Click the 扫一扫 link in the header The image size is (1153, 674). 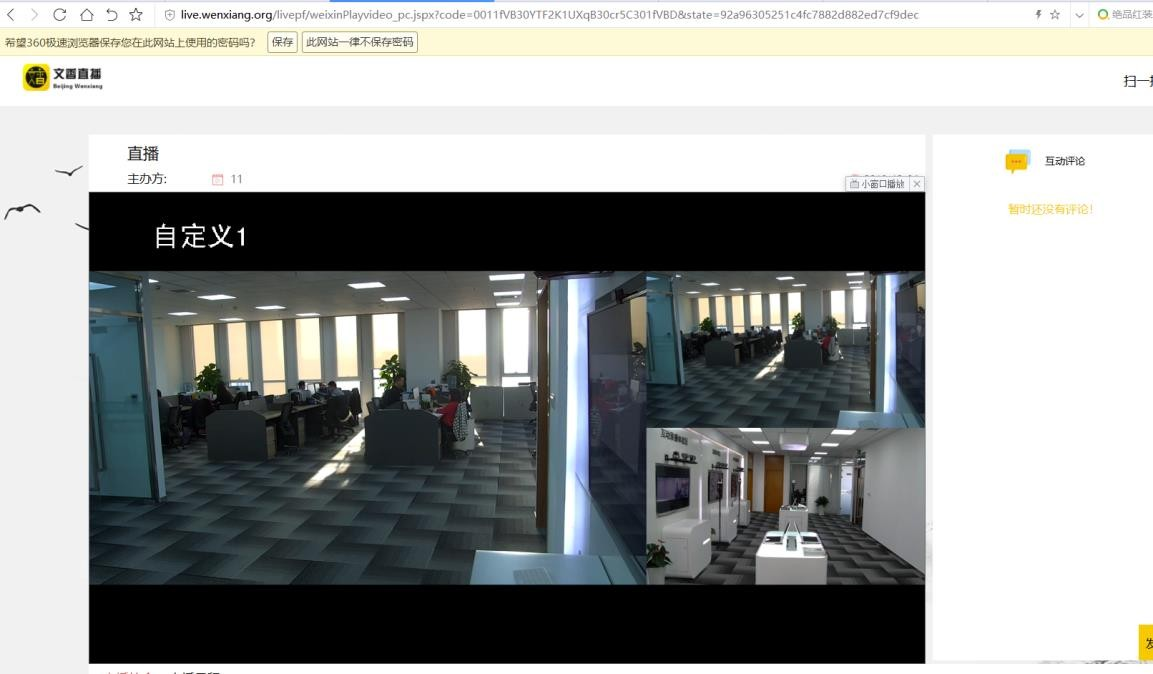[1138, 81]
